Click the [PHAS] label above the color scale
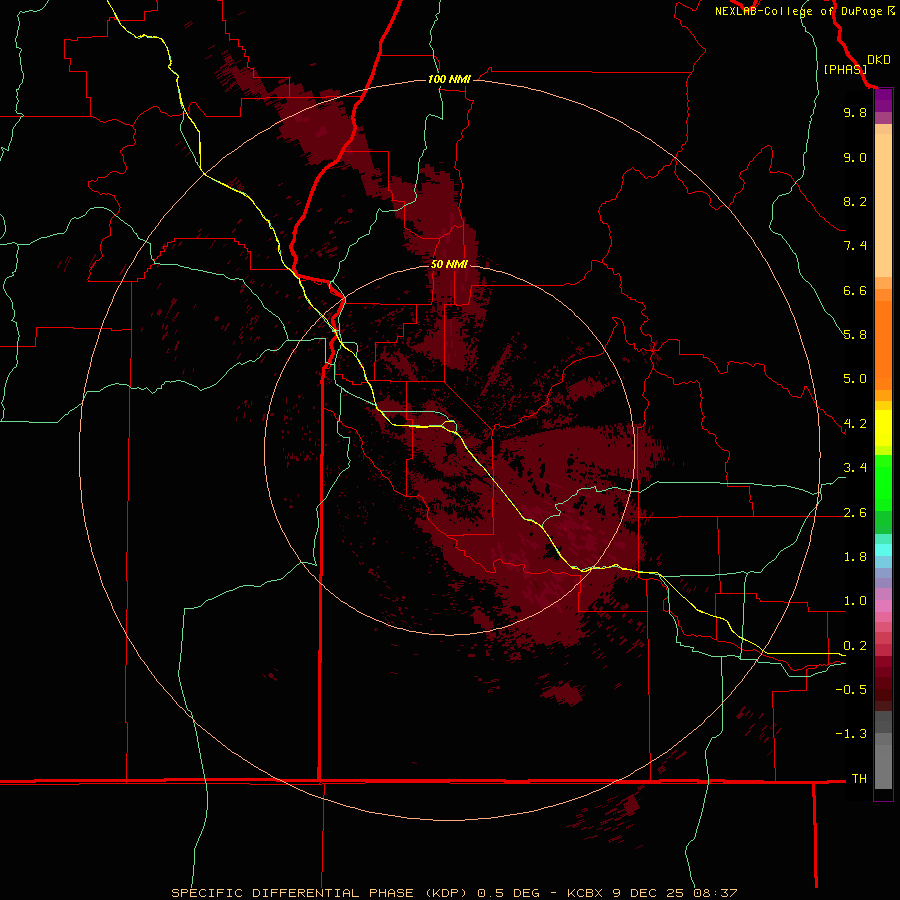The image size is (900, 900). [x=845, y=69]
